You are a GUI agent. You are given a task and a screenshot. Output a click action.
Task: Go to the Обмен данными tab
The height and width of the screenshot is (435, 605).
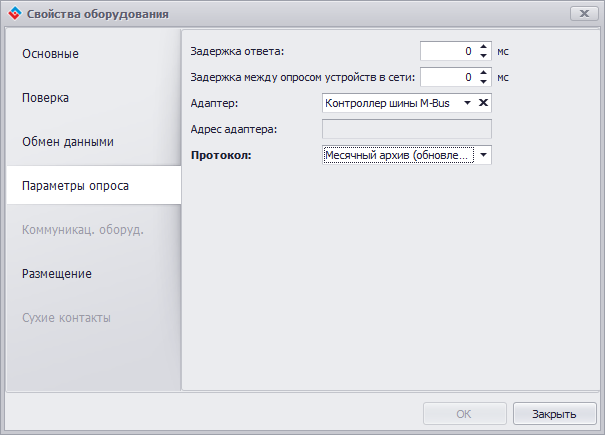coord(68,142)
